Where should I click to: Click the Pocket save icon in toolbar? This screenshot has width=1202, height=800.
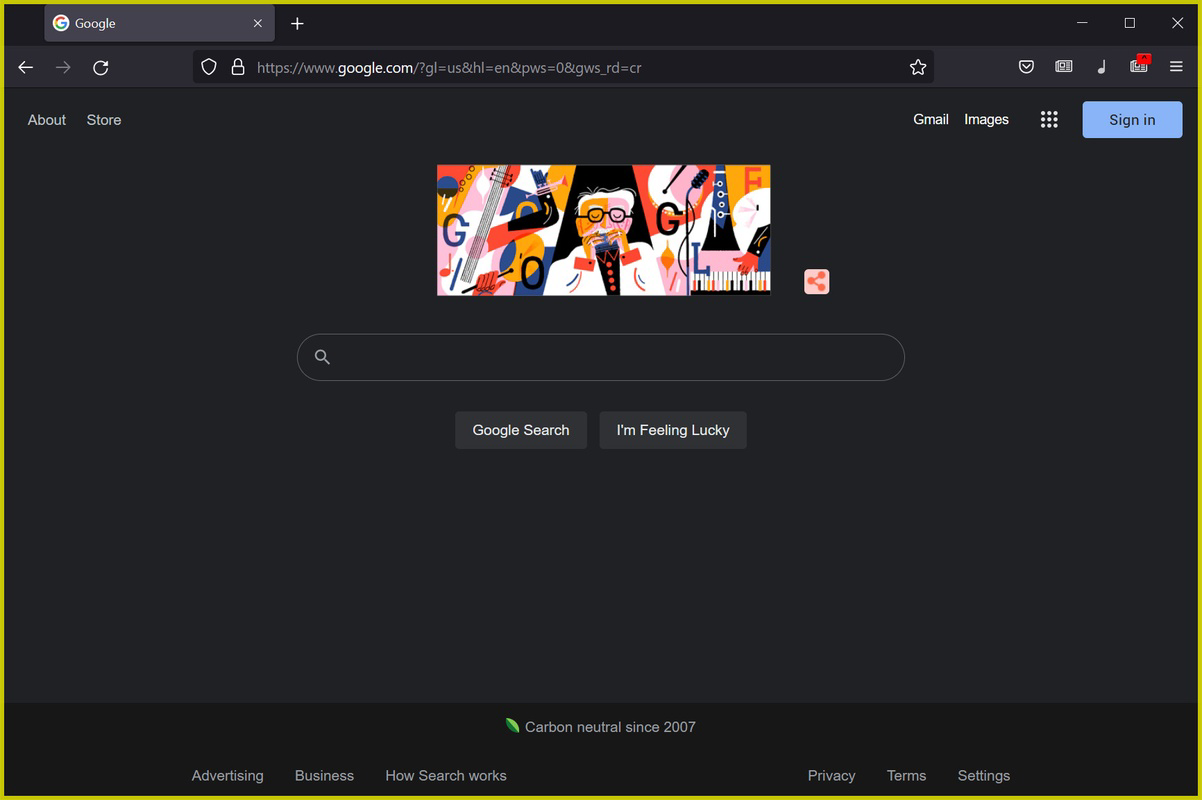(1026, 66)
